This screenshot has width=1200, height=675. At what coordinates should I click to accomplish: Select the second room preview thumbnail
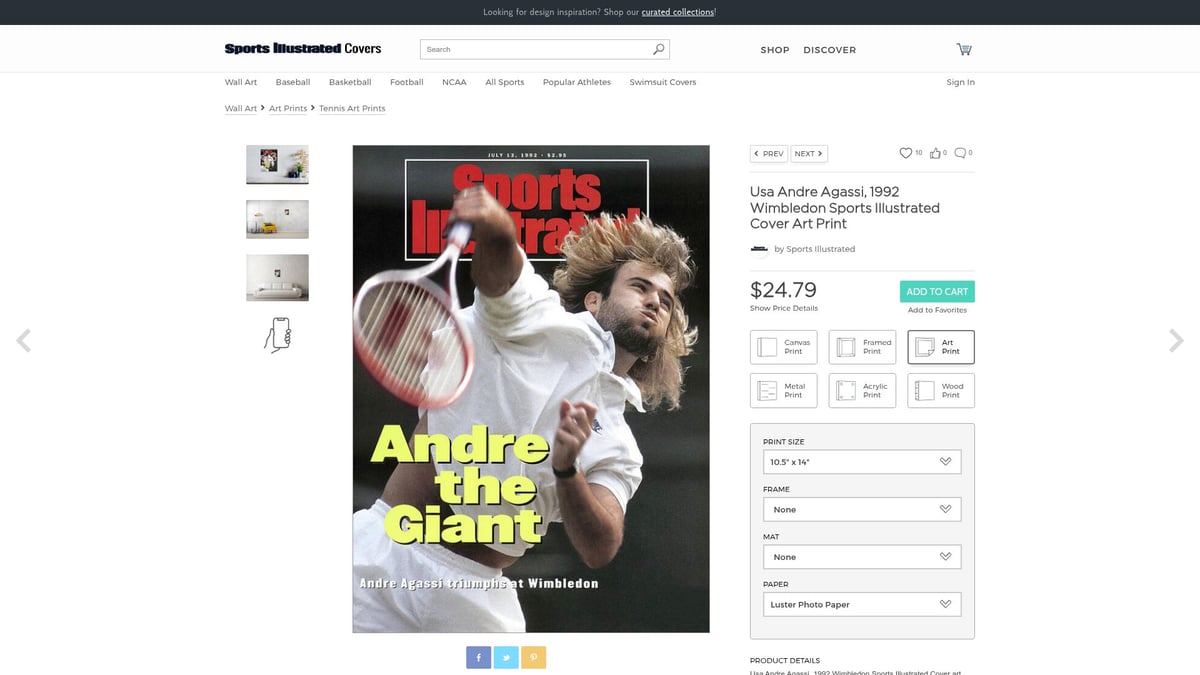click(x=277, y=219)
